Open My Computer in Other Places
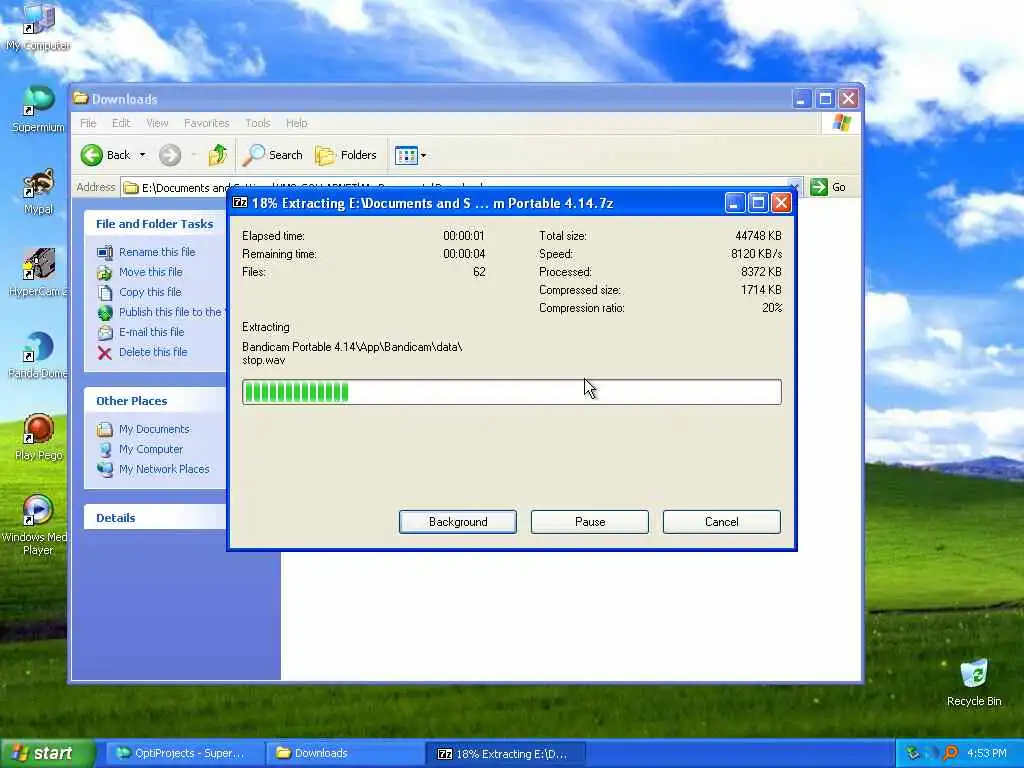The image size is (1024, 768). 151,449
